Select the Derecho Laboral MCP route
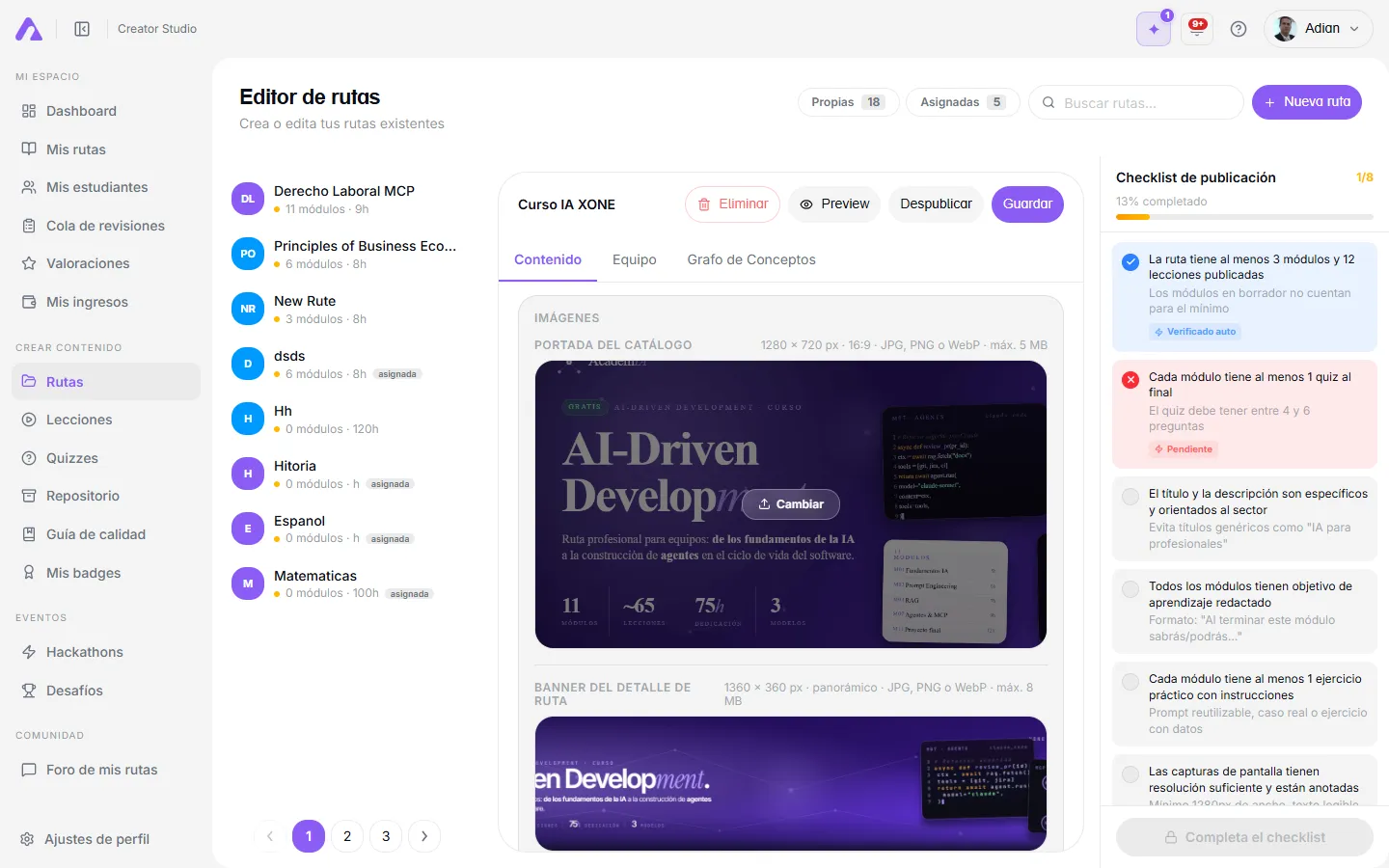 (x=349, y=199)
